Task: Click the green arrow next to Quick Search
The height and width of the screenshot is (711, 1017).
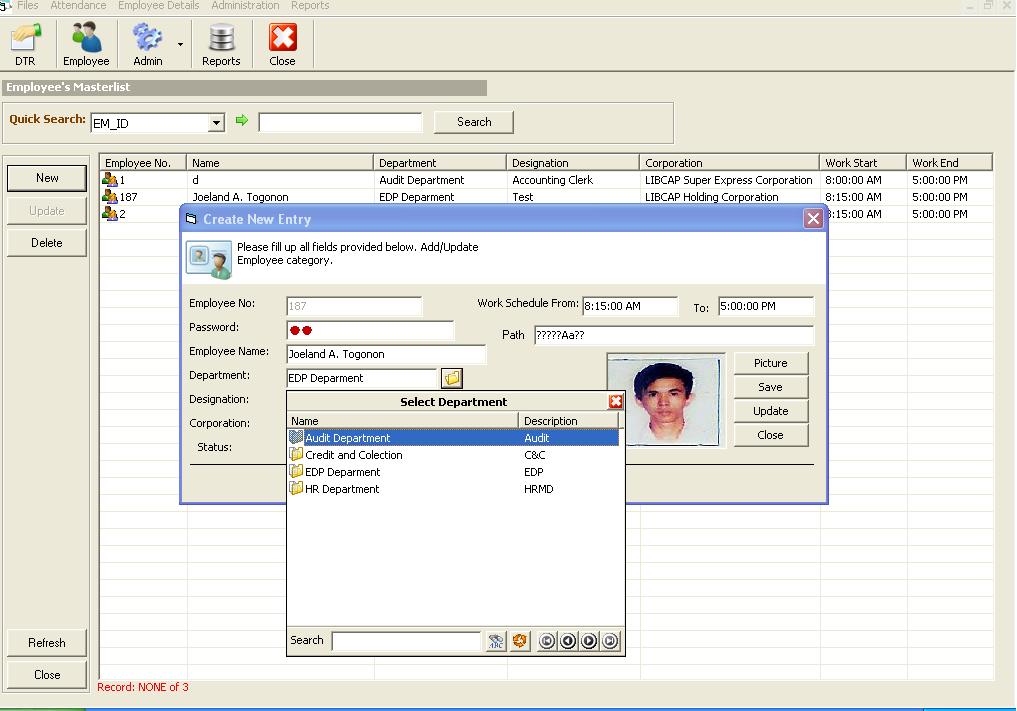Action: [x=241, y=121]
